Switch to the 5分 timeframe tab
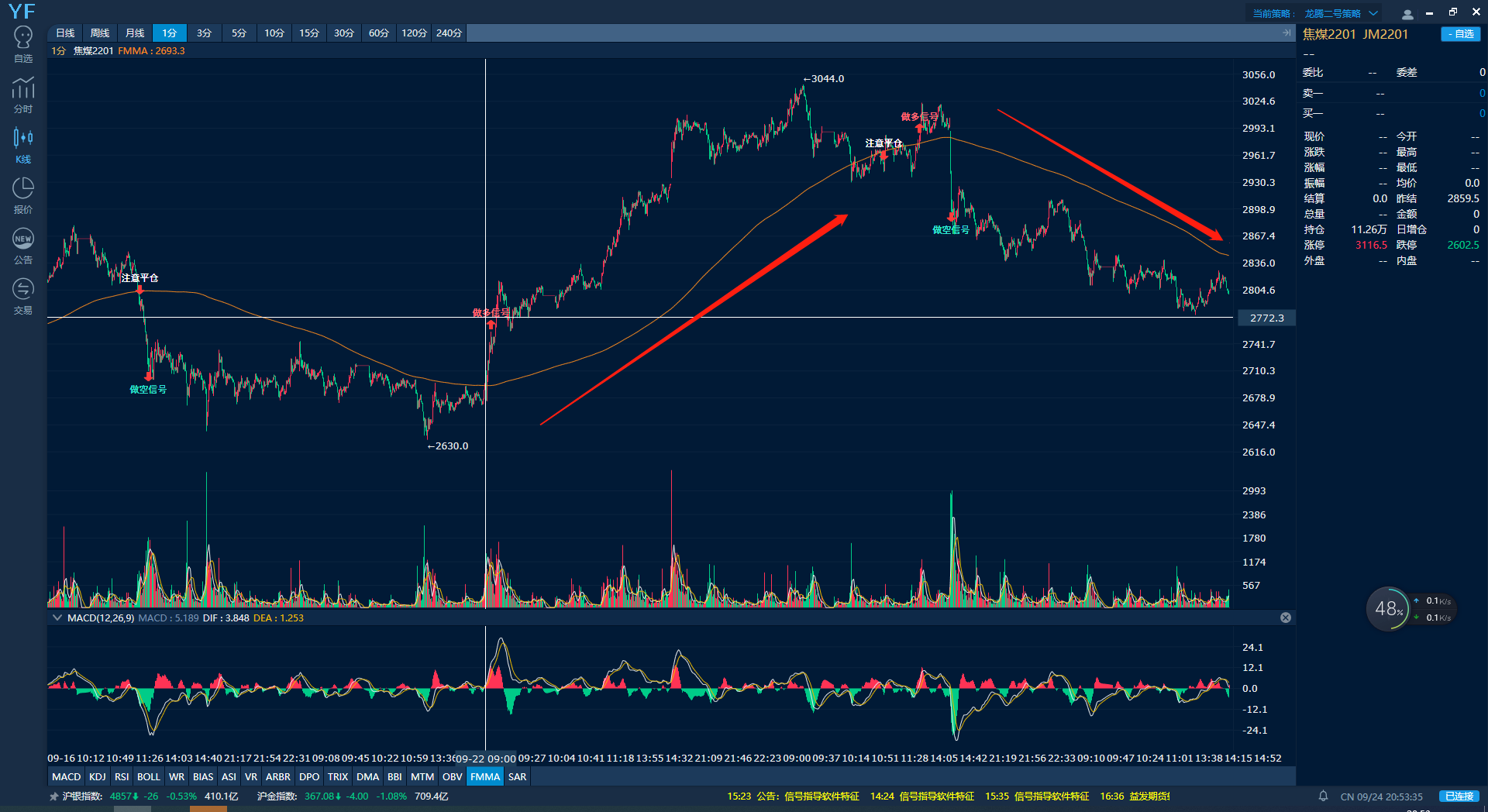 tap(239, 33)
